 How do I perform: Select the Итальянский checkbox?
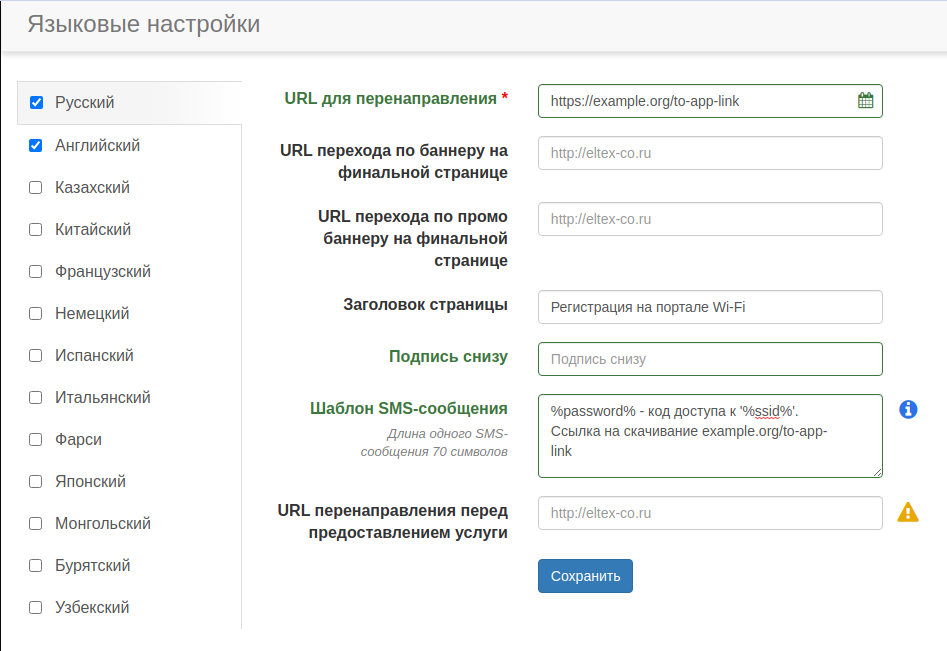(x=36, y=398)
